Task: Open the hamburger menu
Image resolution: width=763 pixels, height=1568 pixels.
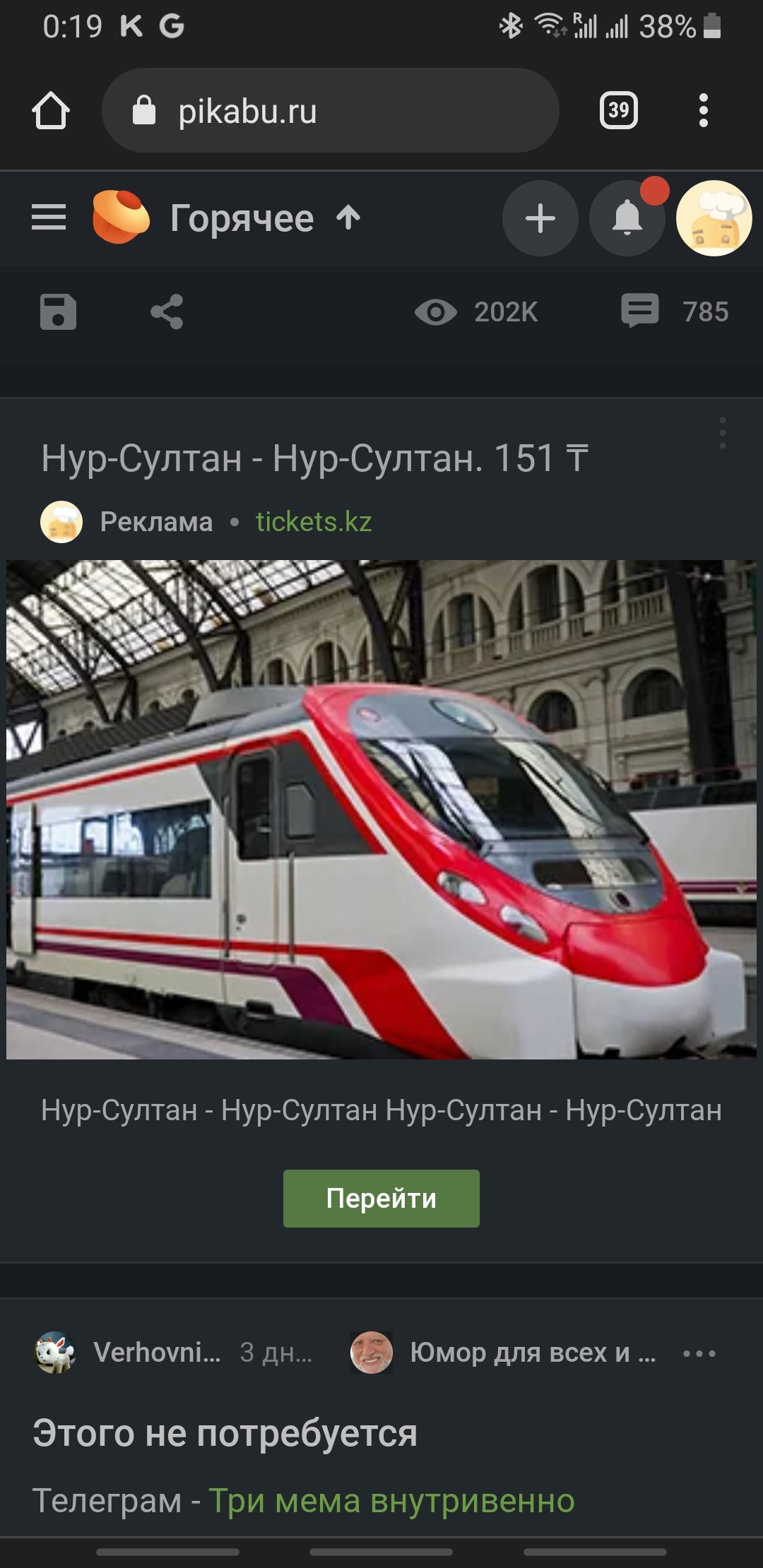Action: pos(49,218)
